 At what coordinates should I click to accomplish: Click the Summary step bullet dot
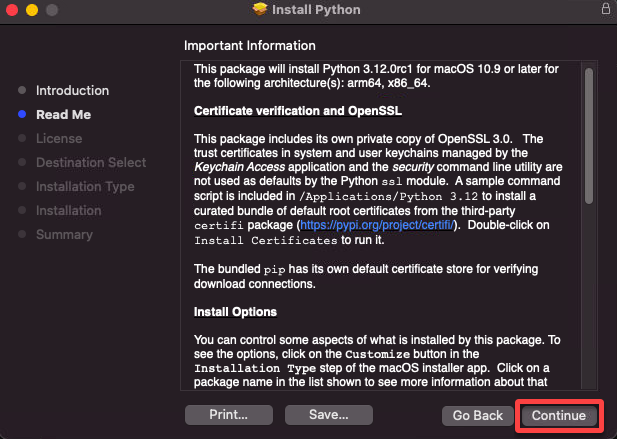coord(22,234)
